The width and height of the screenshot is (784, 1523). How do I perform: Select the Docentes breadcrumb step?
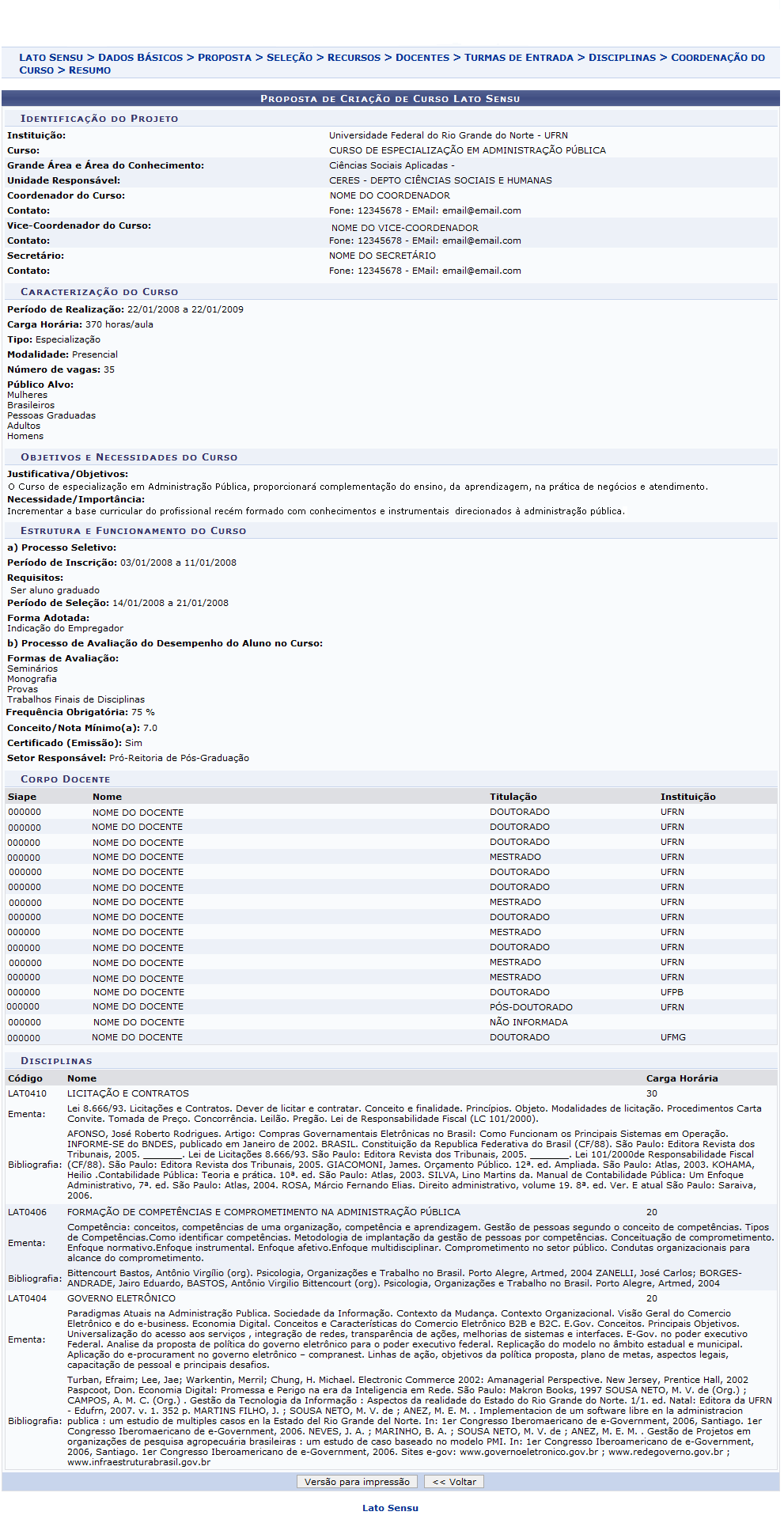click(422, 58)
